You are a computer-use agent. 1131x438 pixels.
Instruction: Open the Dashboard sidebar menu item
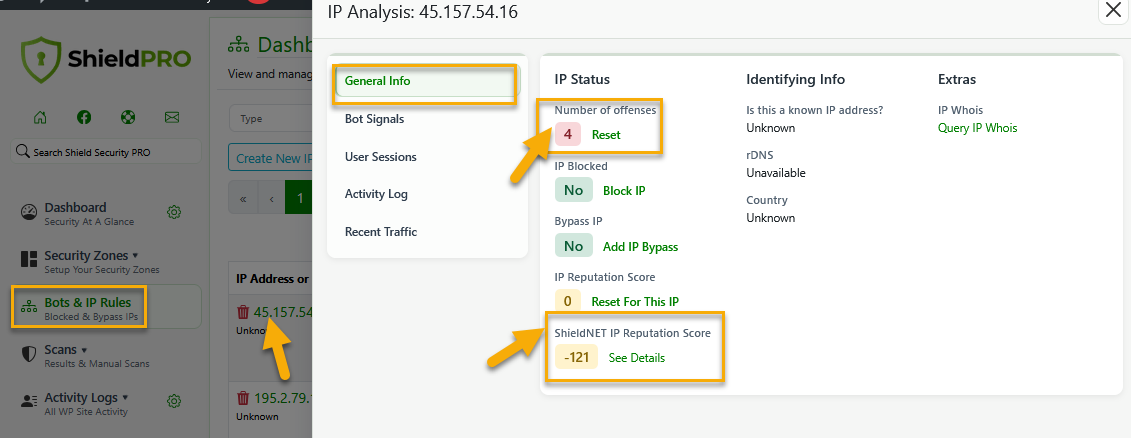point(75,213)
